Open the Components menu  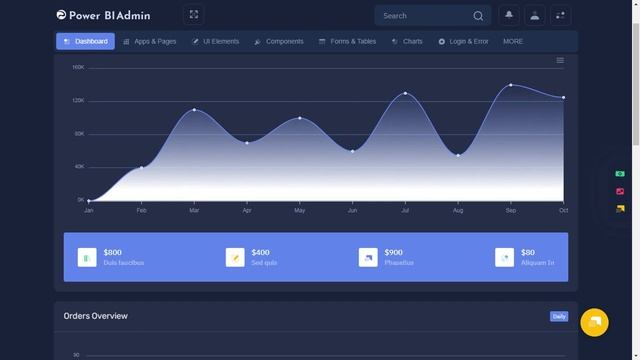pyautogui.click(x=279, y=41)
